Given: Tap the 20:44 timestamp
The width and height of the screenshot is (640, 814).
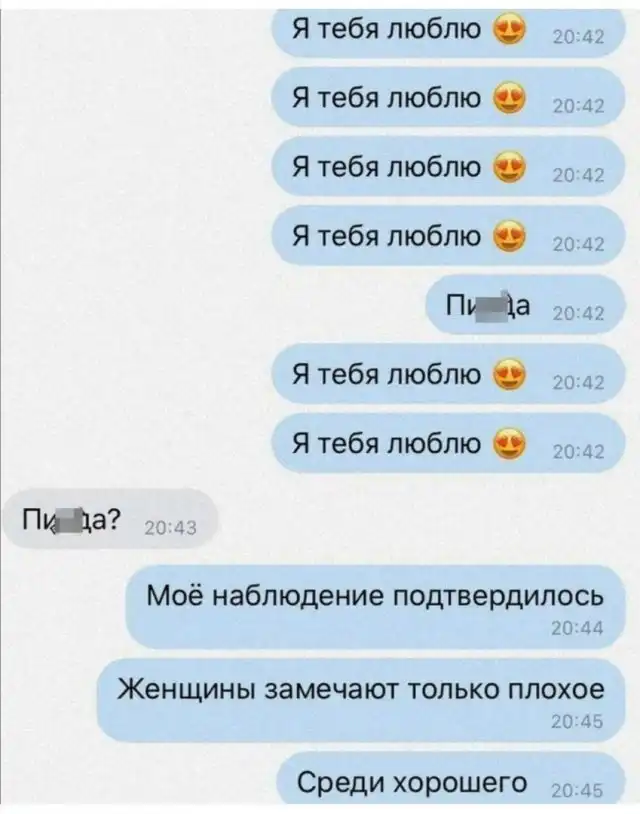Looking at the screenshot, I should tap(577, 629).
